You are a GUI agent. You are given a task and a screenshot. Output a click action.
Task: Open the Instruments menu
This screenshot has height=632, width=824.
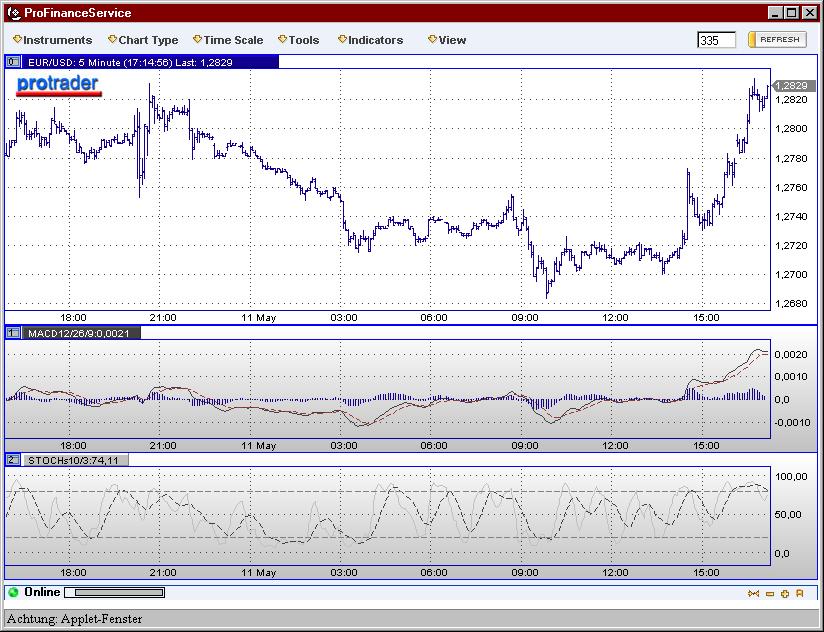click(53, 40)
